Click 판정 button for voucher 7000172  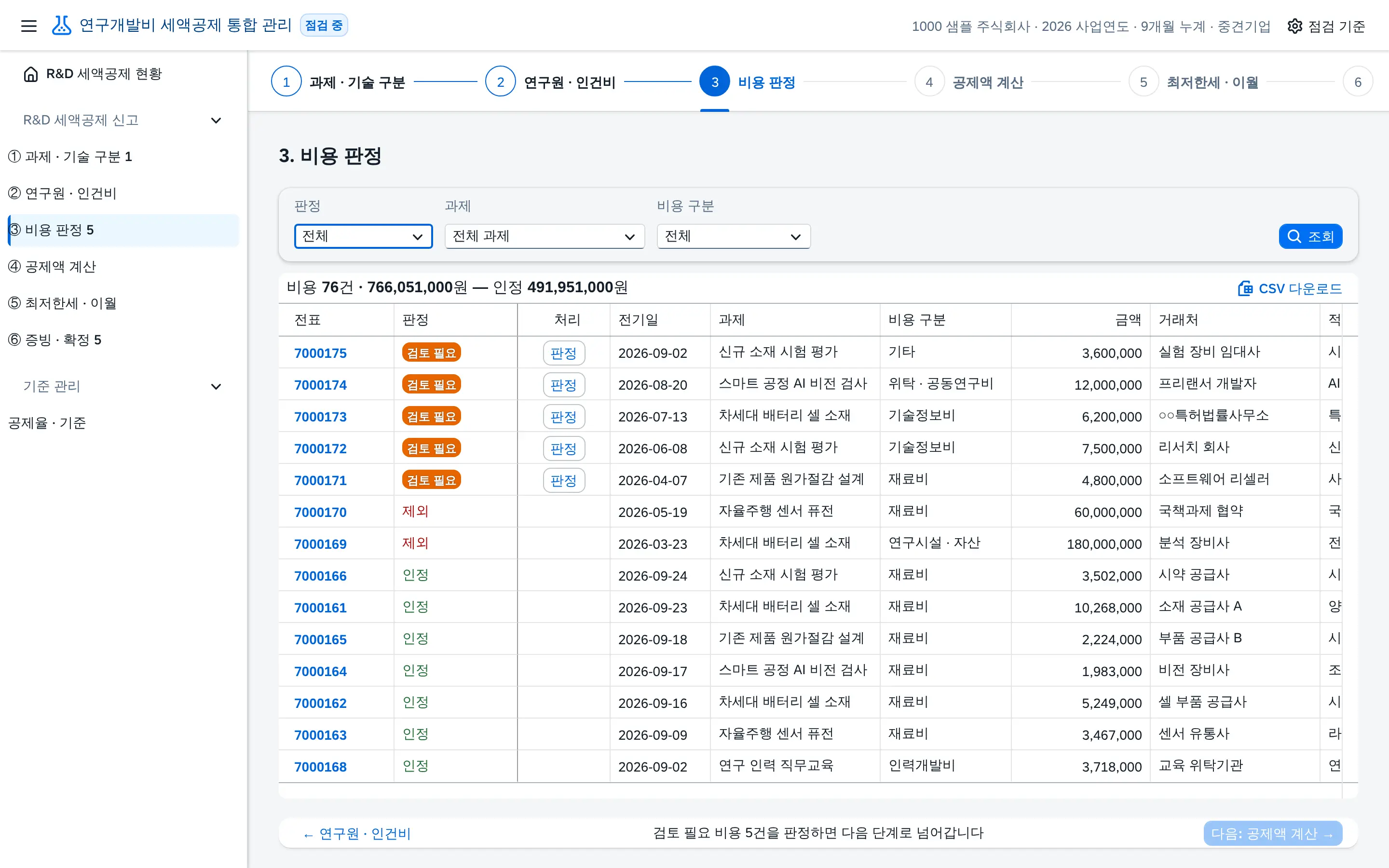click(564, 449)
